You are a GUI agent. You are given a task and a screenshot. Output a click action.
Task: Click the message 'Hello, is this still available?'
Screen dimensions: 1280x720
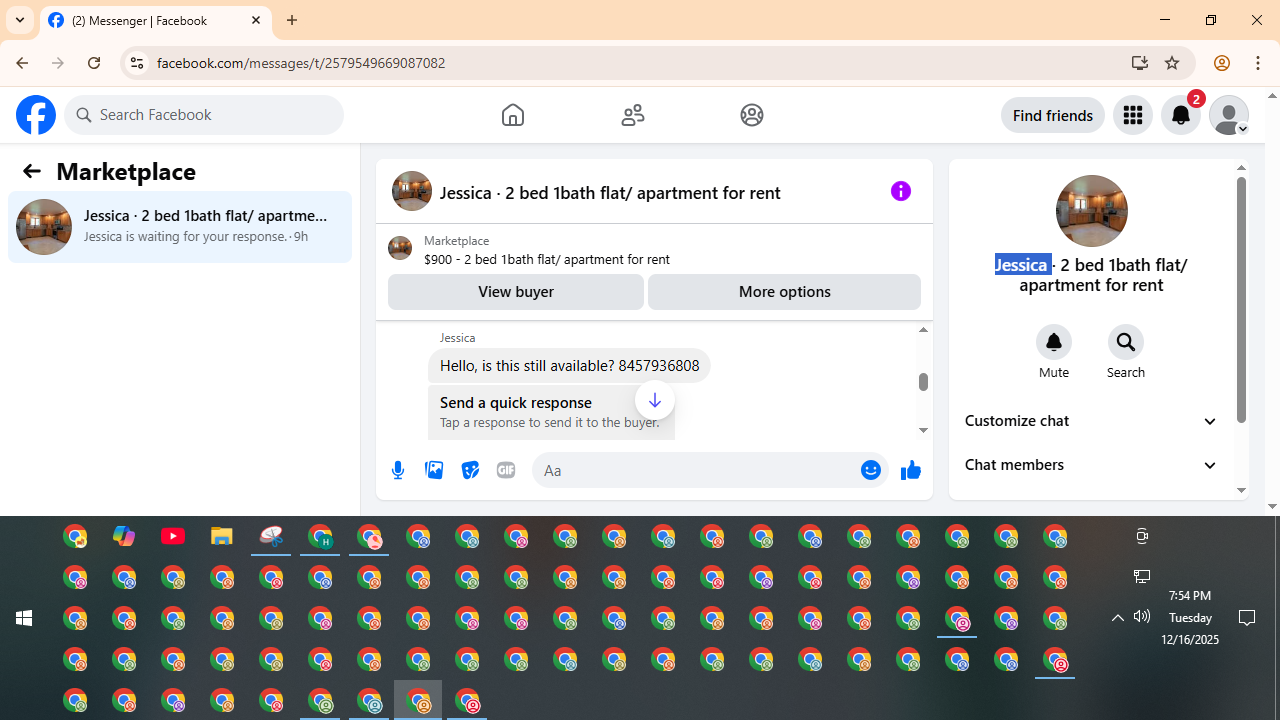point(569,366)
